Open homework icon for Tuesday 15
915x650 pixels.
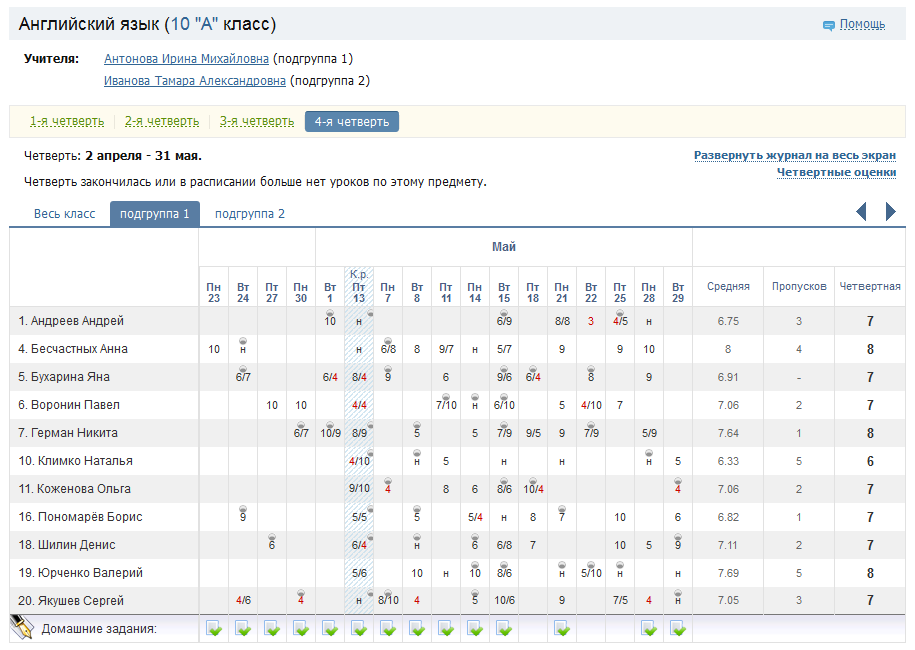(x=504, y=629)
